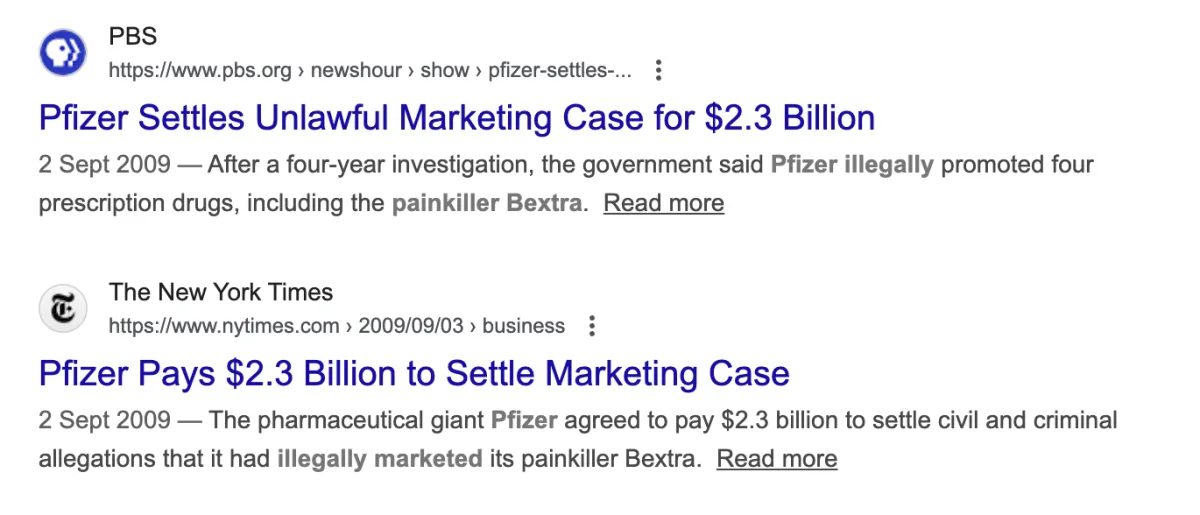Screen dimensions: 1200x515
Task: Click the date on the PBS snippet
Action: click(x=105, y=164)
